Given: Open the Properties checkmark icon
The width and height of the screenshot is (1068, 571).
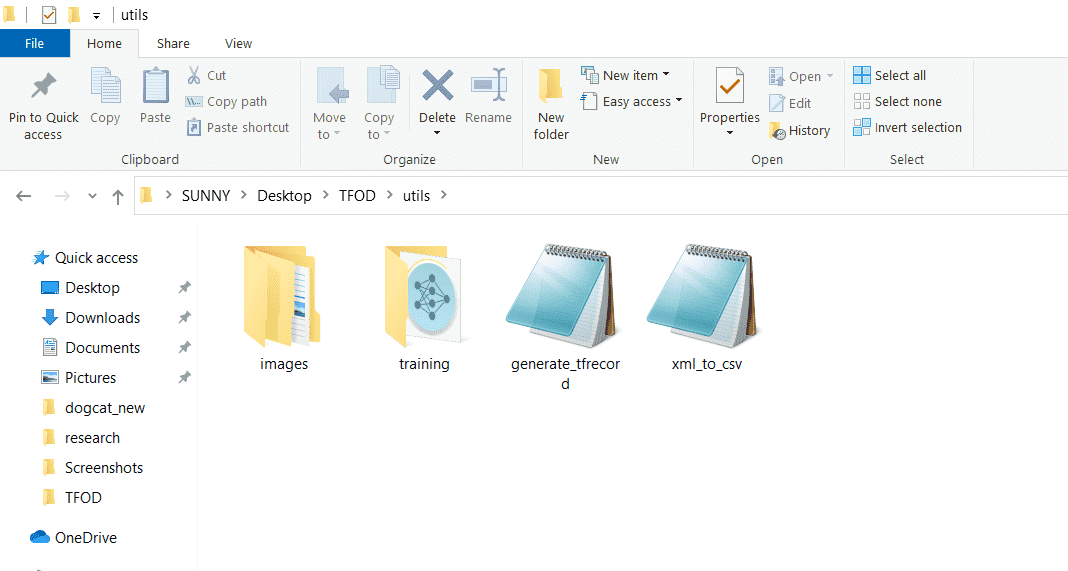Looking at the screenshot, I should click(x=729, y=86).
